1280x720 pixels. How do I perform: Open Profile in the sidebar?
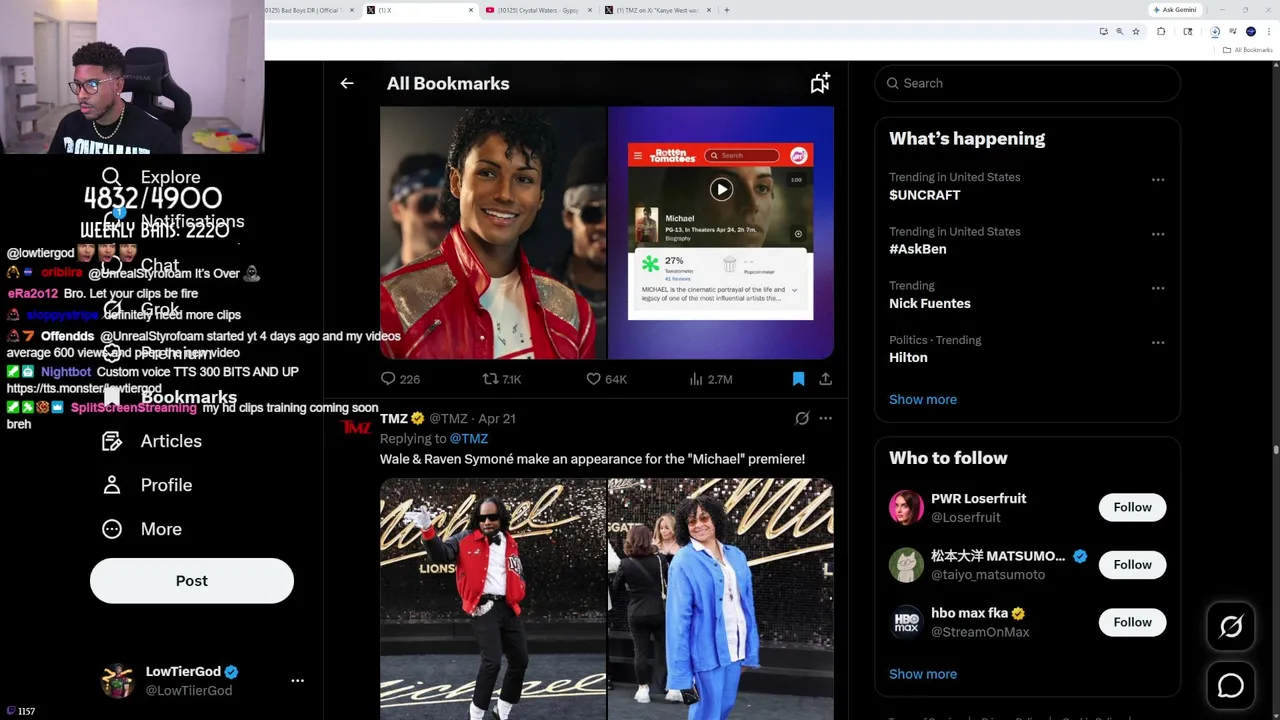click(x=147, y=485)
